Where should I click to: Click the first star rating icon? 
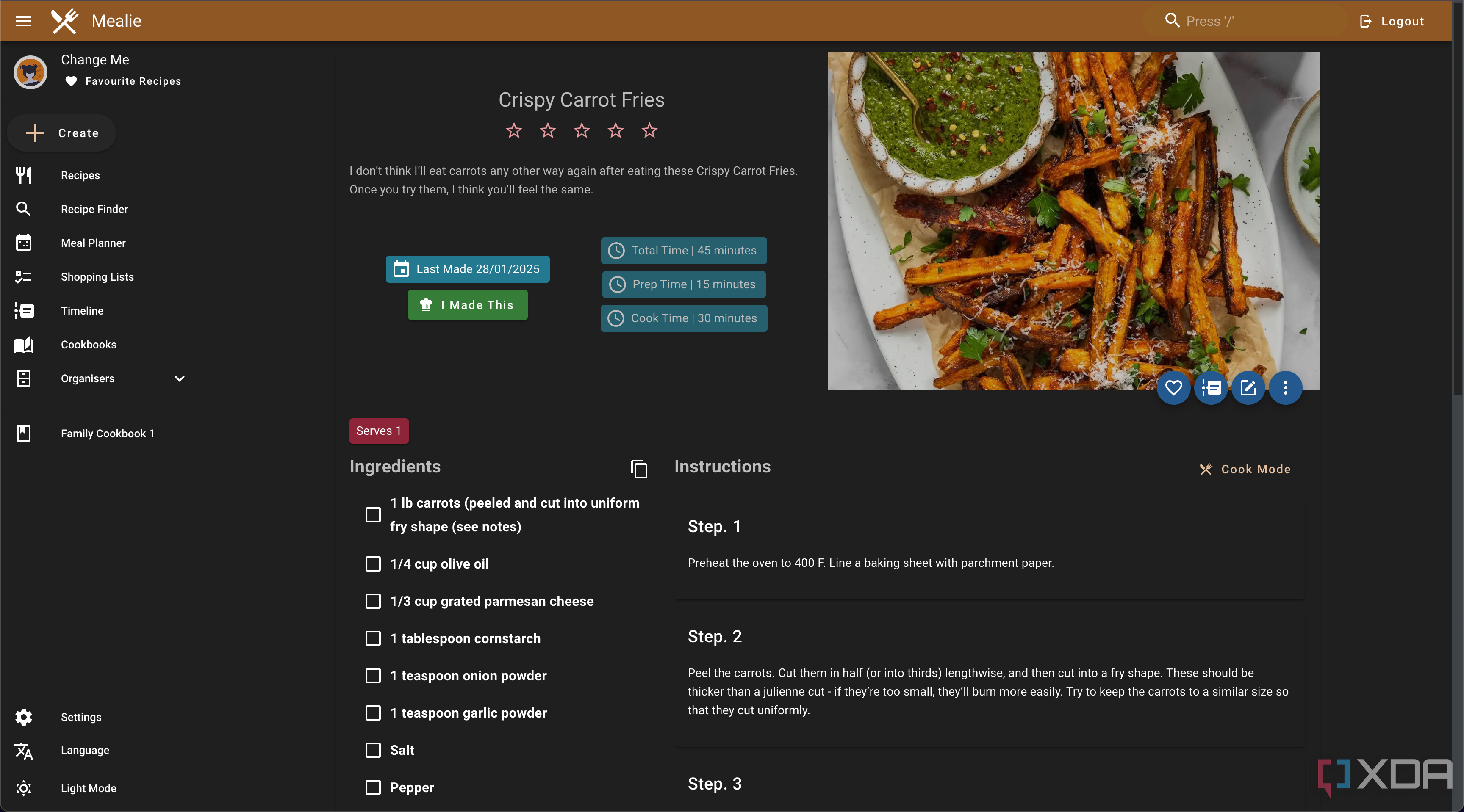[x=514, y=129]
